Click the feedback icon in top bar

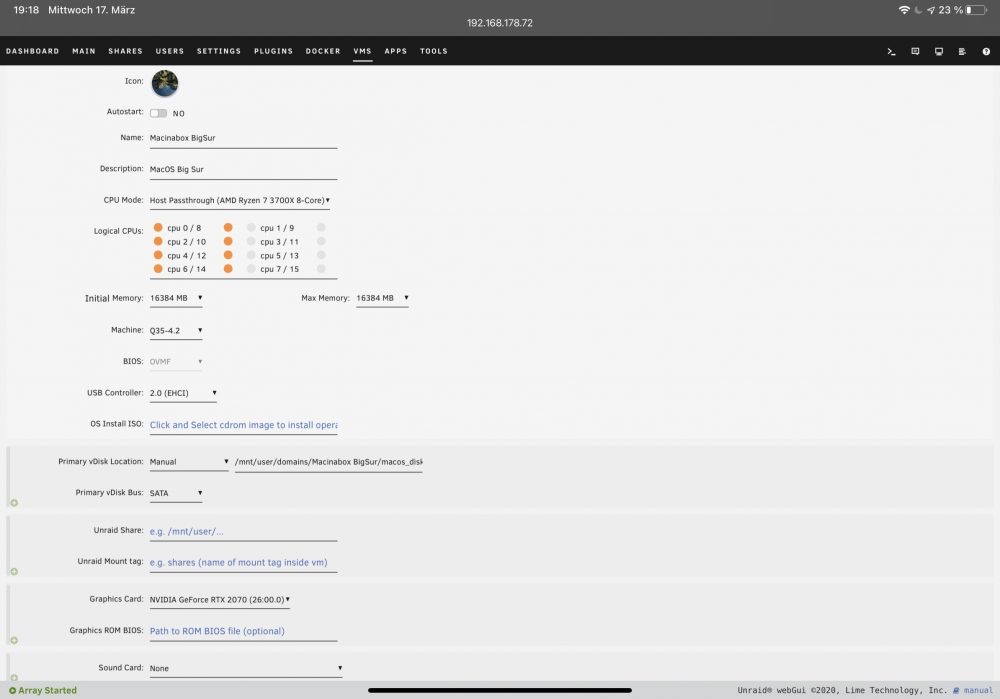point(915,52)
